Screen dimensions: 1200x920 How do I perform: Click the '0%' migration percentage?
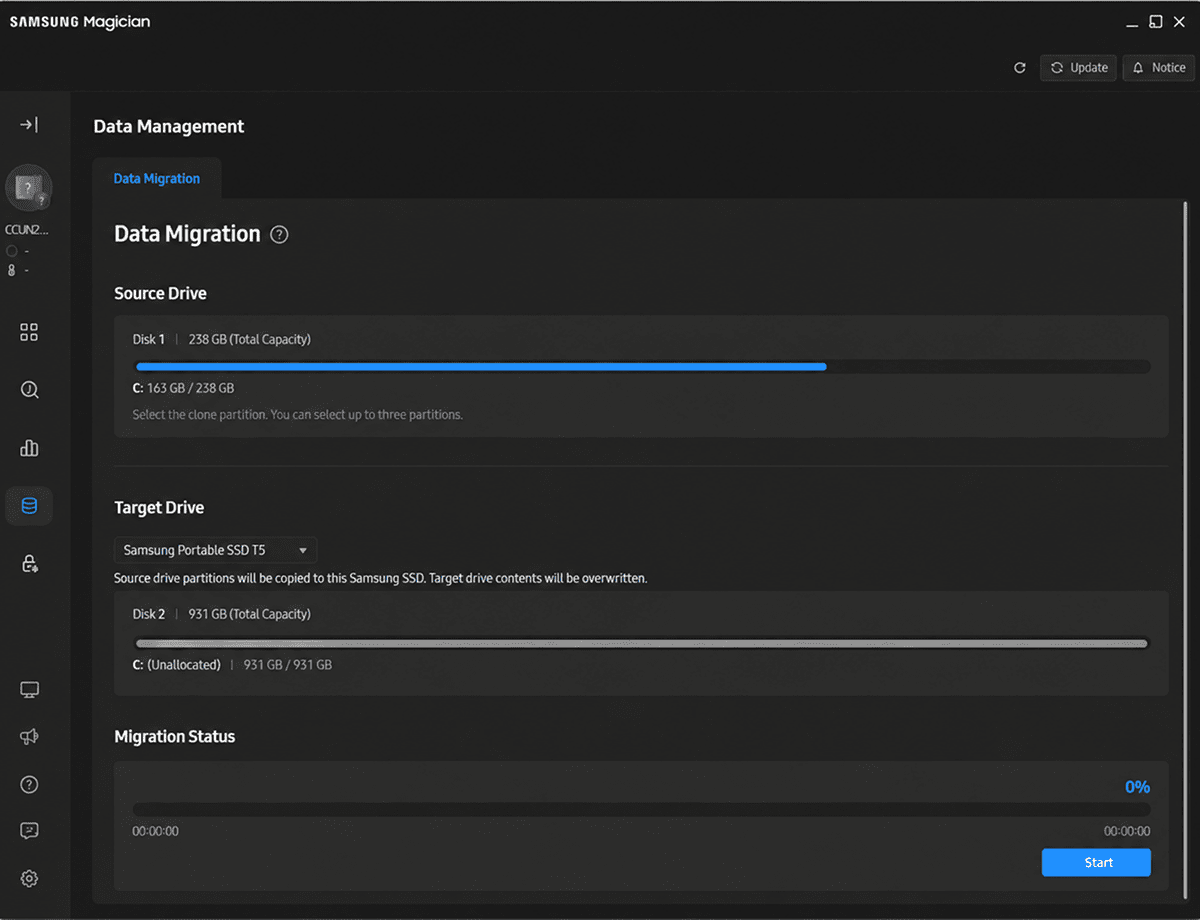(x=1137, y=787)
